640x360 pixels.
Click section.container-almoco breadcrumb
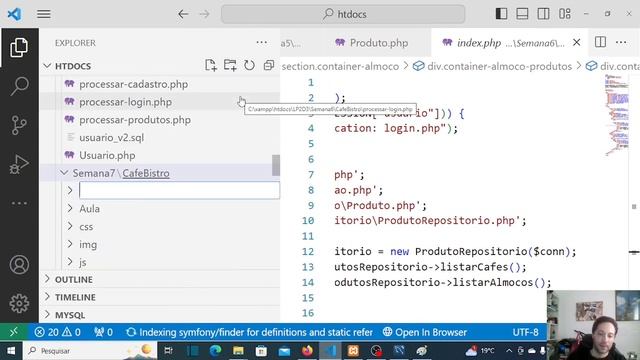click(340, 66)
